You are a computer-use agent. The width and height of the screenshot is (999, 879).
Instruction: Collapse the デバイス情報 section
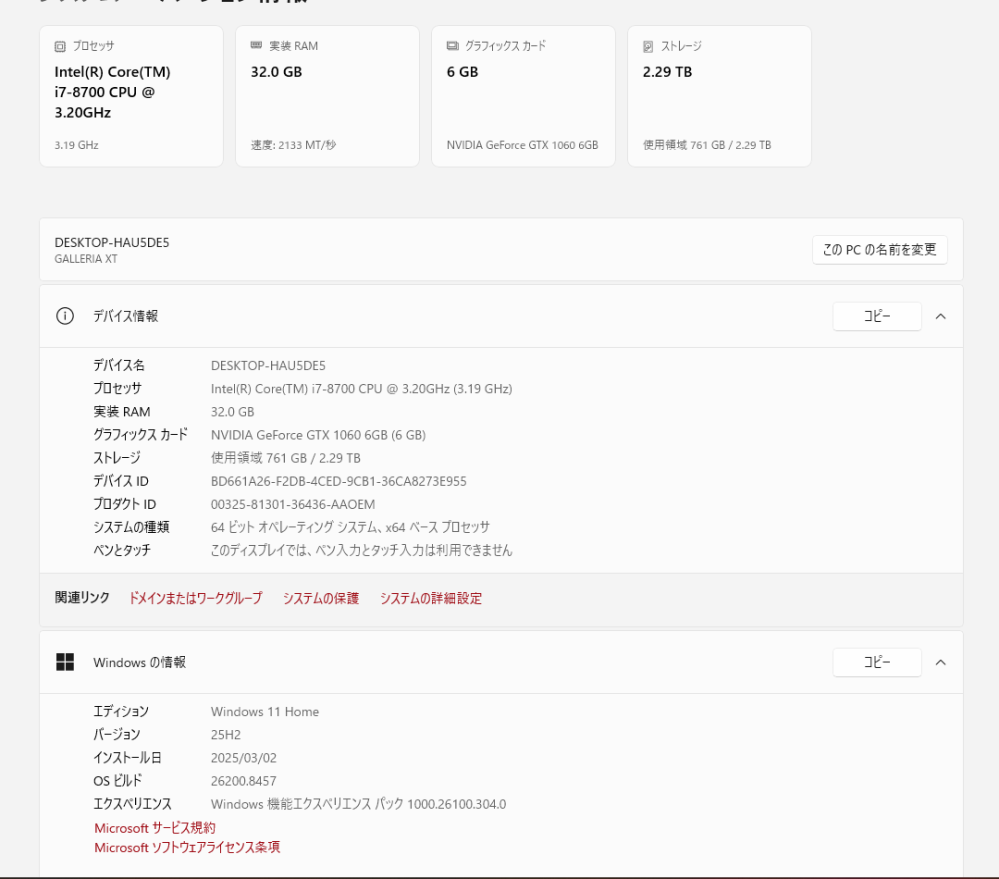(x=940, y=317)
